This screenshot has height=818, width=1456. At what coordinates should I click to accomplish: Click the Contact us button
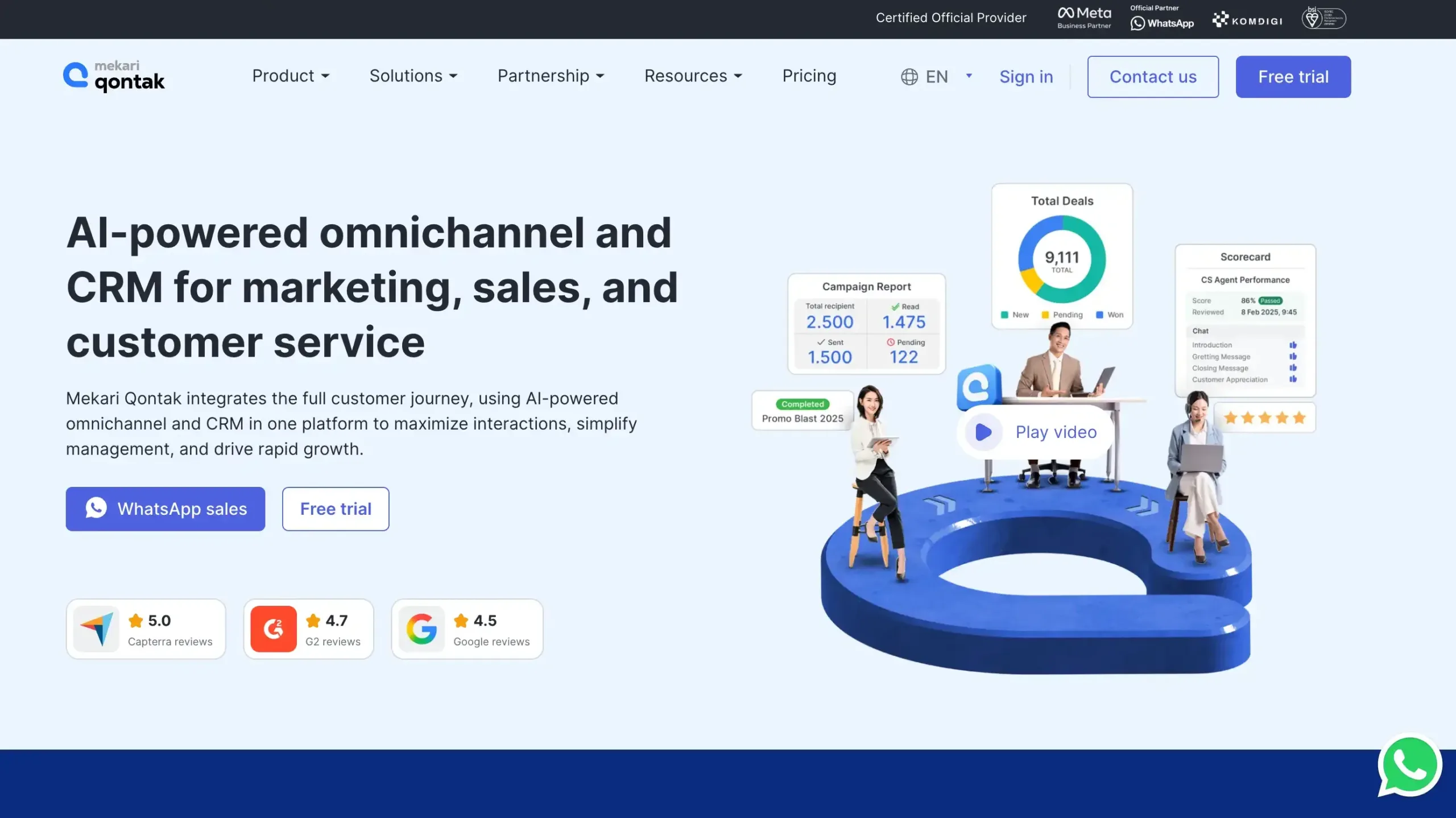tap(1152, 76)
